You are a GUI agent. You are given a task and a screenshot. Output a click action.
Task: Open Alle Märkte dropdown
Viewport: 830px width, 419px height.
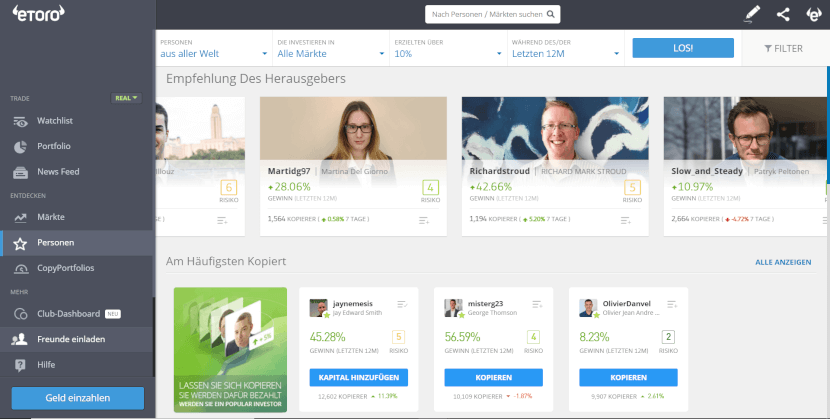click(331, 48)
